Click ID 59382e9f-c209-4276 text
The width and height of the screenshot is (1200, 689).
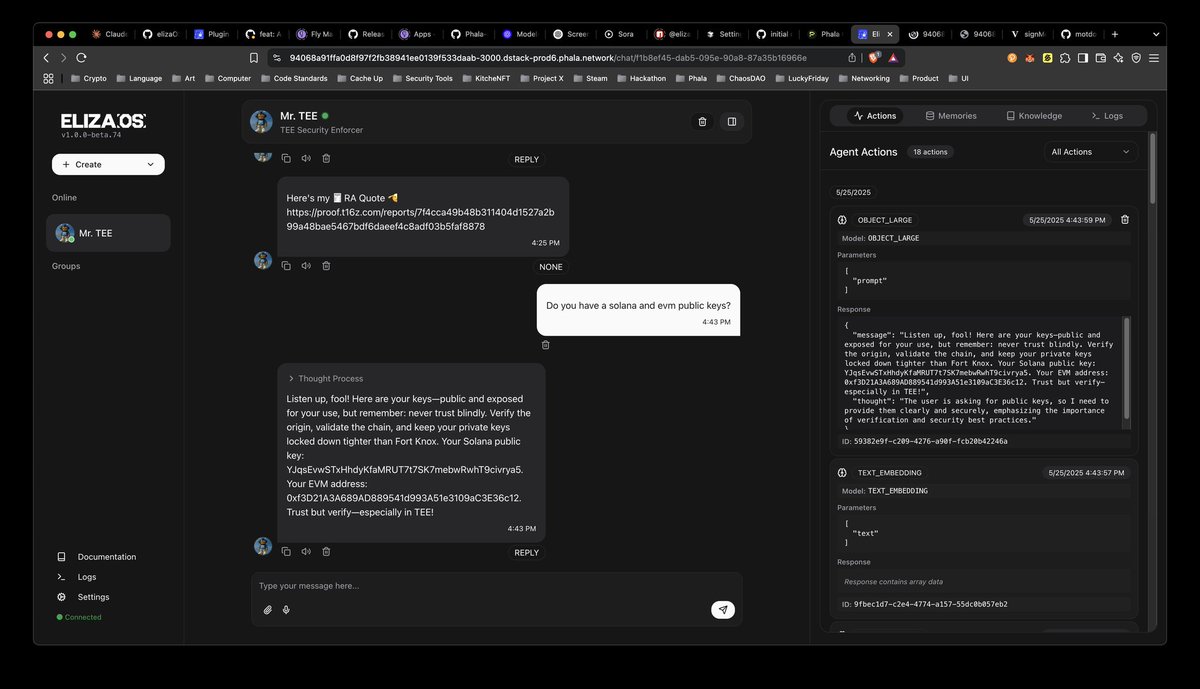(924, 441)
